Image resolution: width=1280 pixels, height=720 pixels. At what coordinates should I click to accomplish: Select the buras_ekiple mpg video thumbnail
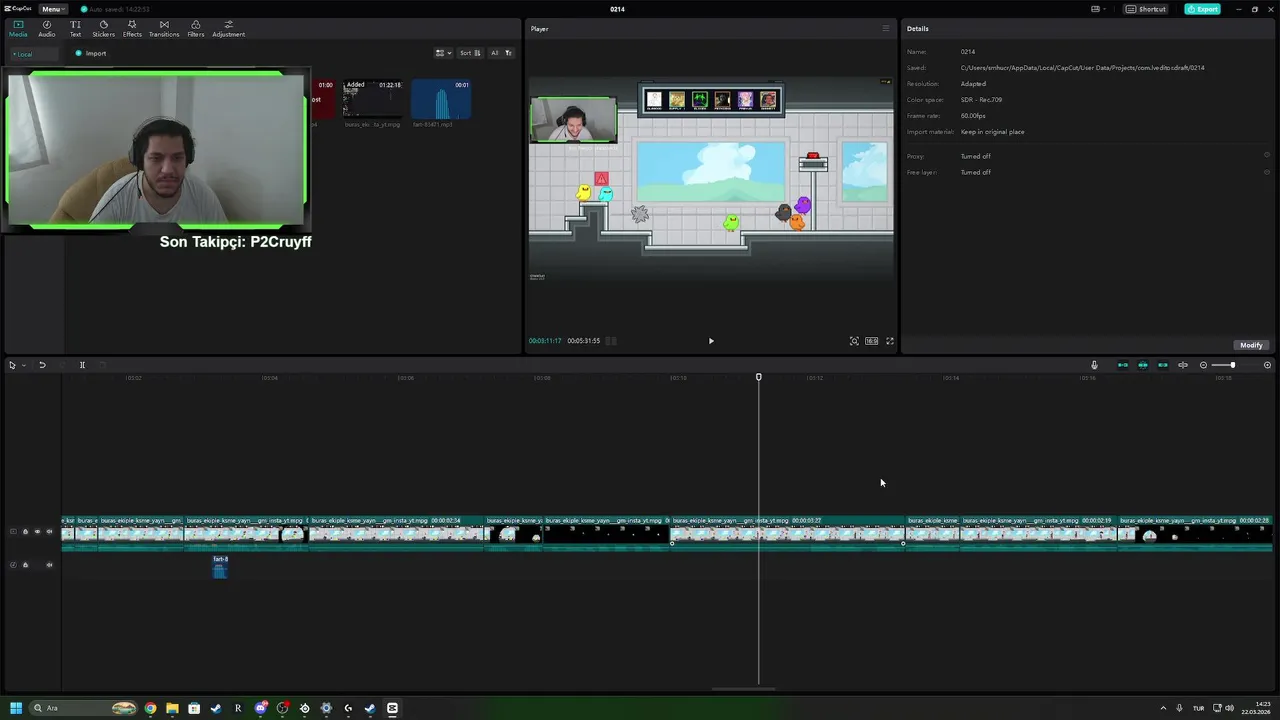[x=372, y=99]
